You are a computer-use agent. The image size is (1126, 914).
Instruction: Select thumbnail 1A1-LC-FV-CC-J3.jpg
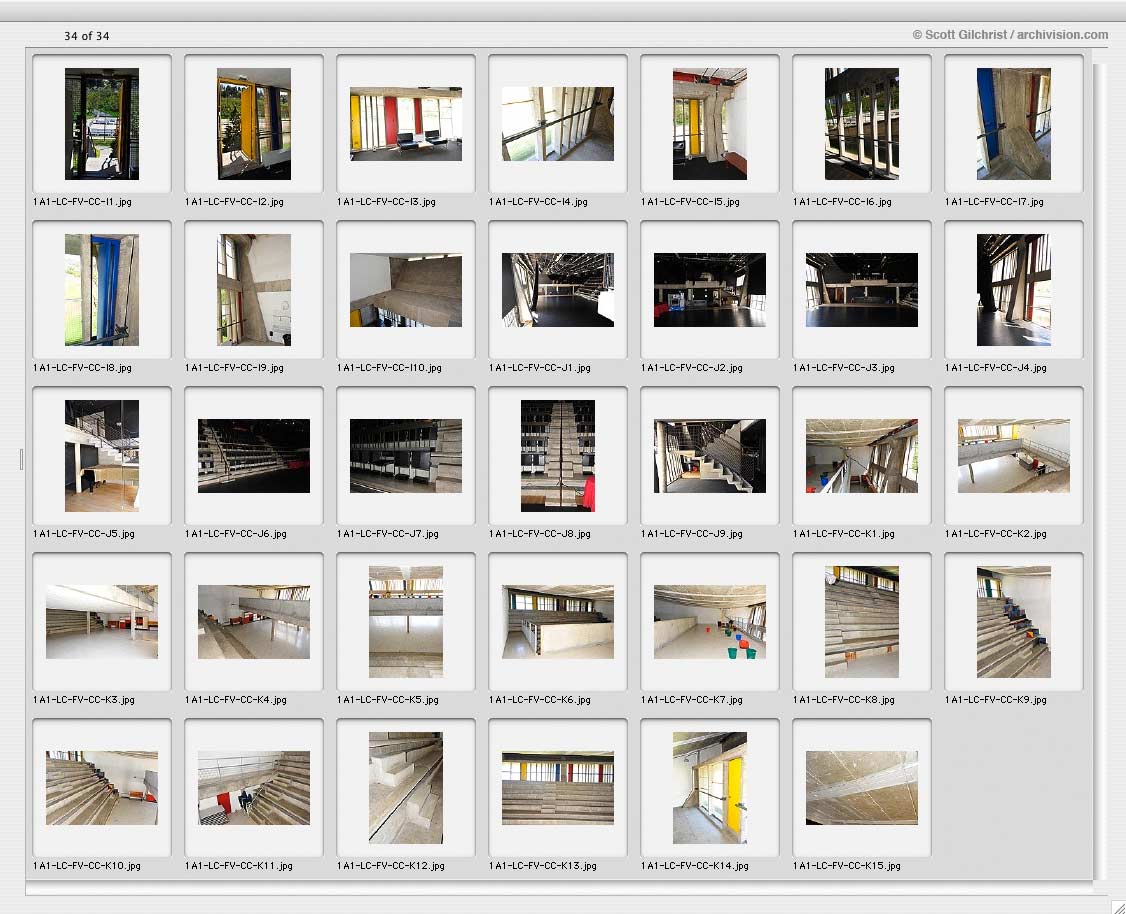point(862,290)
